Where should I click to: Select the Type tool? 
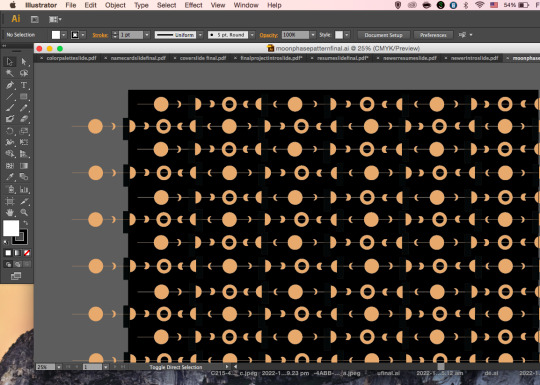coord(24,85)
